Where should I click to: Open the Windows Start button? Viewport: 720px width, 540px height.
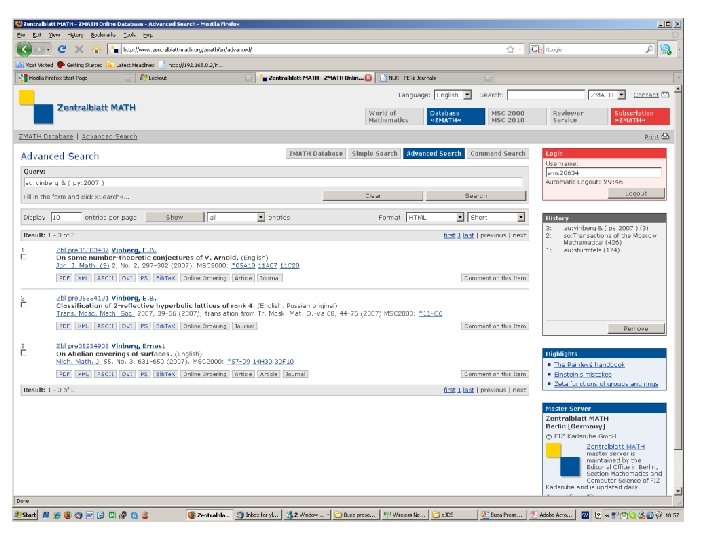point(25,515)
